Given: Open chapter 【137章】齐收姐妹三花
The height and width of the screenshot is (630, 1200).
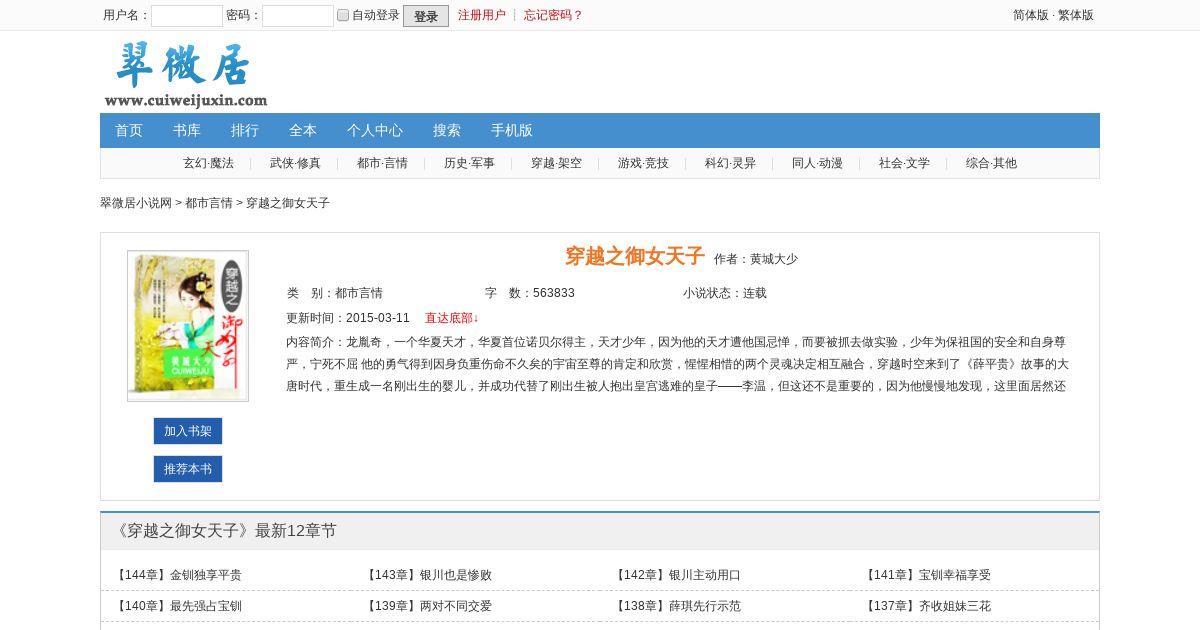Looking at the screenshot, I should point(926,606).
